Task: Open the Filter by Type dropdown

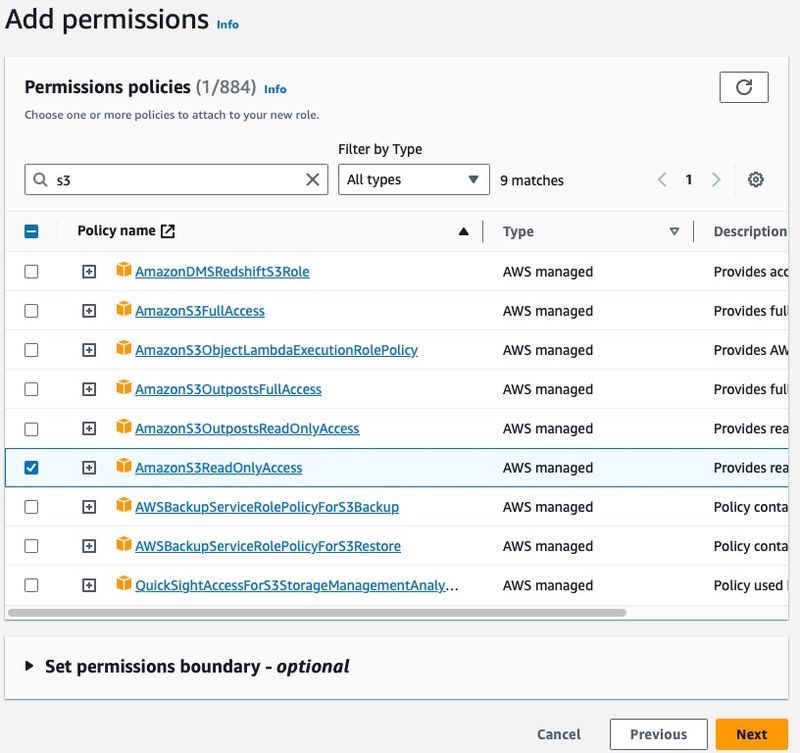Action: tap(413, 180)
